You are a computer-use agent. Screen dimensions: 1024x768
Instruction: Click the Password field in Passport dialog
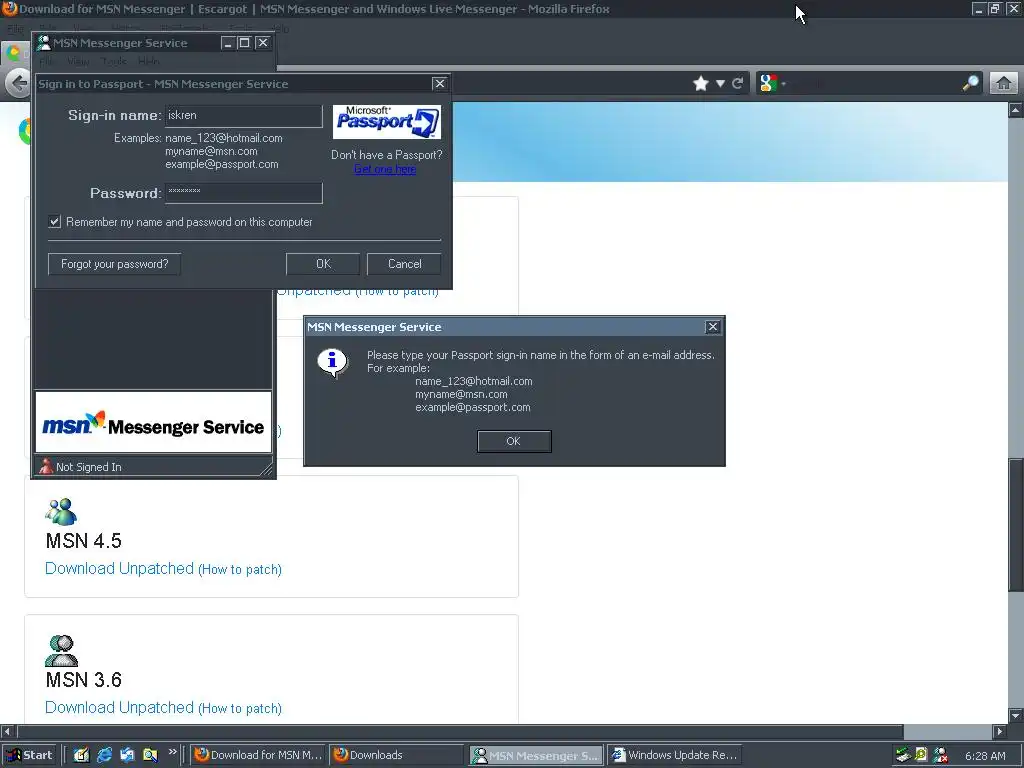coord(244,193)
